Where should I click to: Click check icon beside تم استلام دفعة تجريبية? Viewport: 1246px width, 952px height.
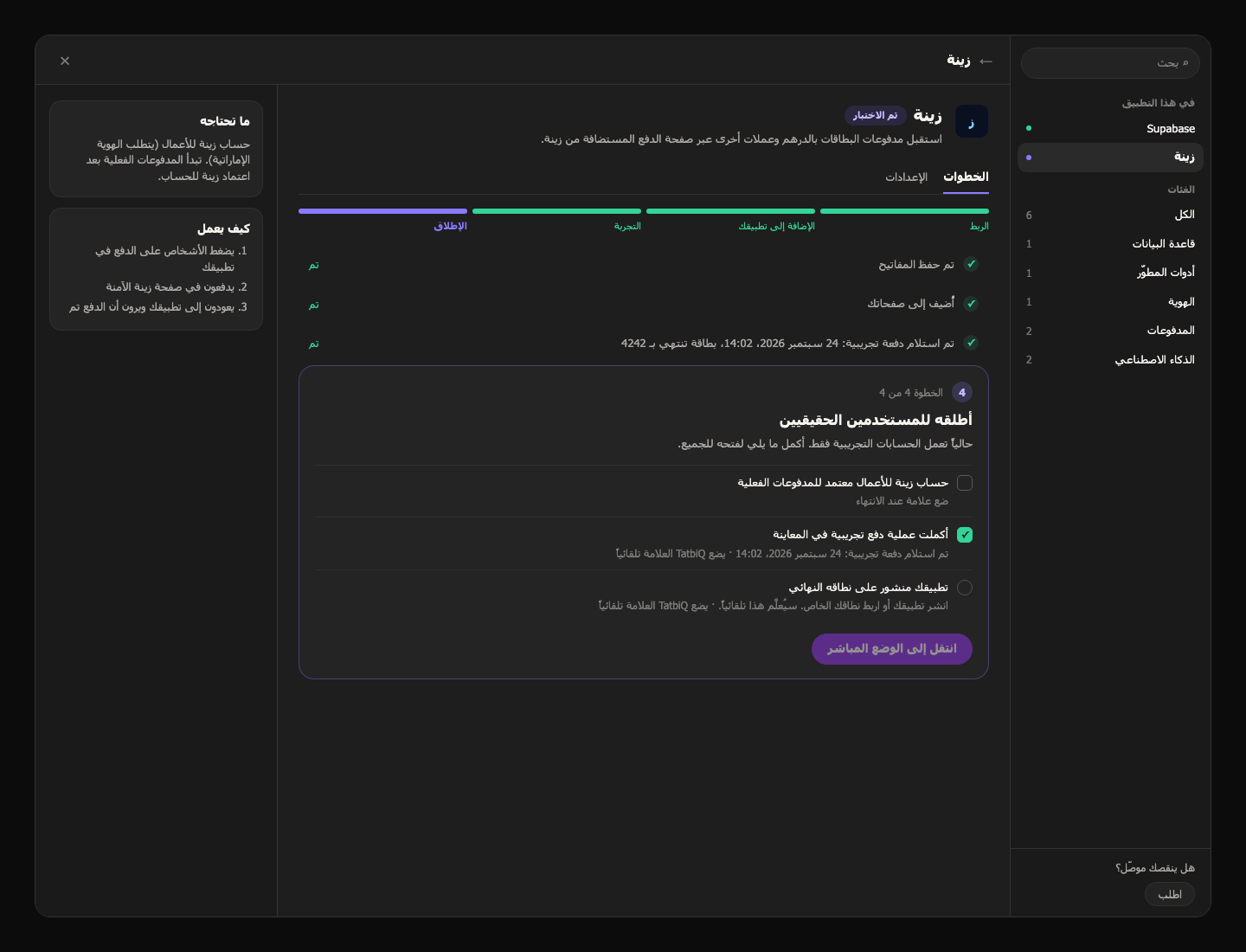tap(971, 344)
